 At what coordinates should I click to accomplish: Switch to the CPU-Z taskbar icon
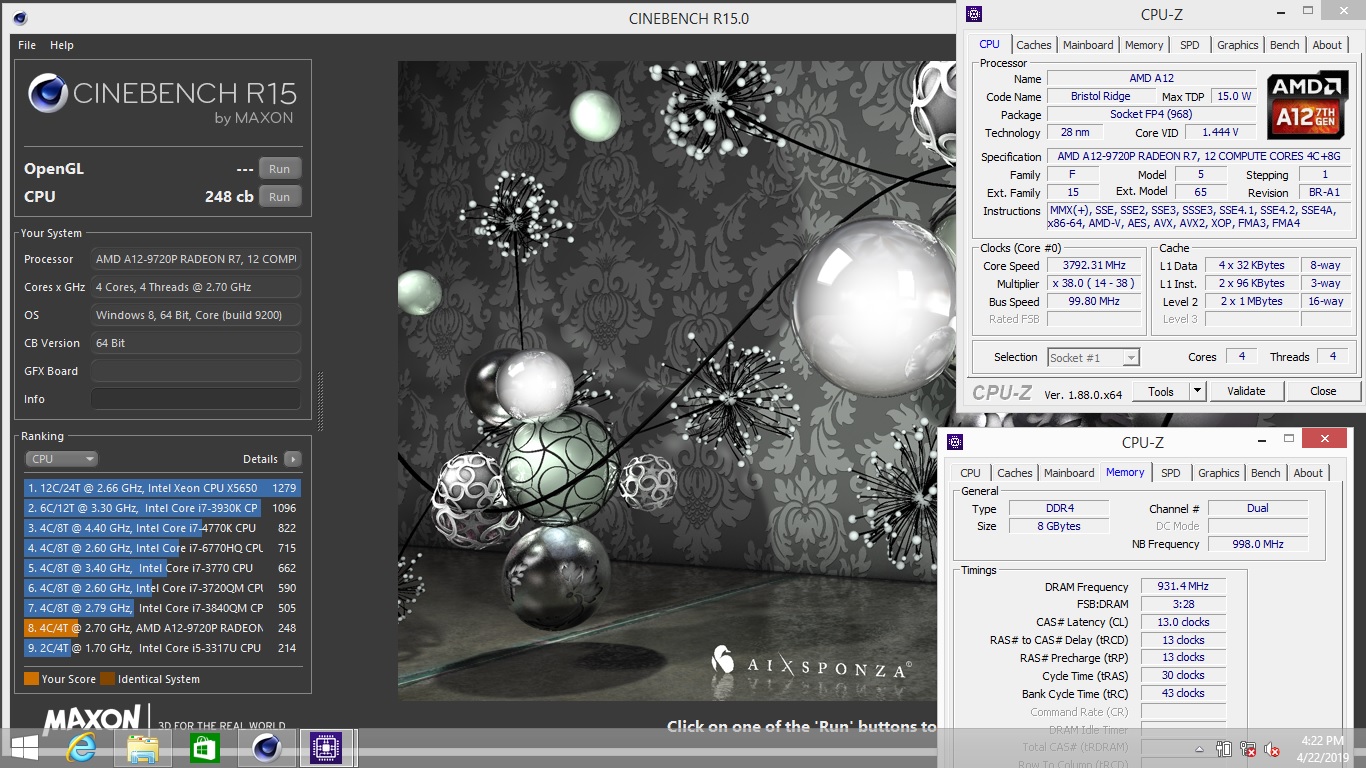pos(326,748)
